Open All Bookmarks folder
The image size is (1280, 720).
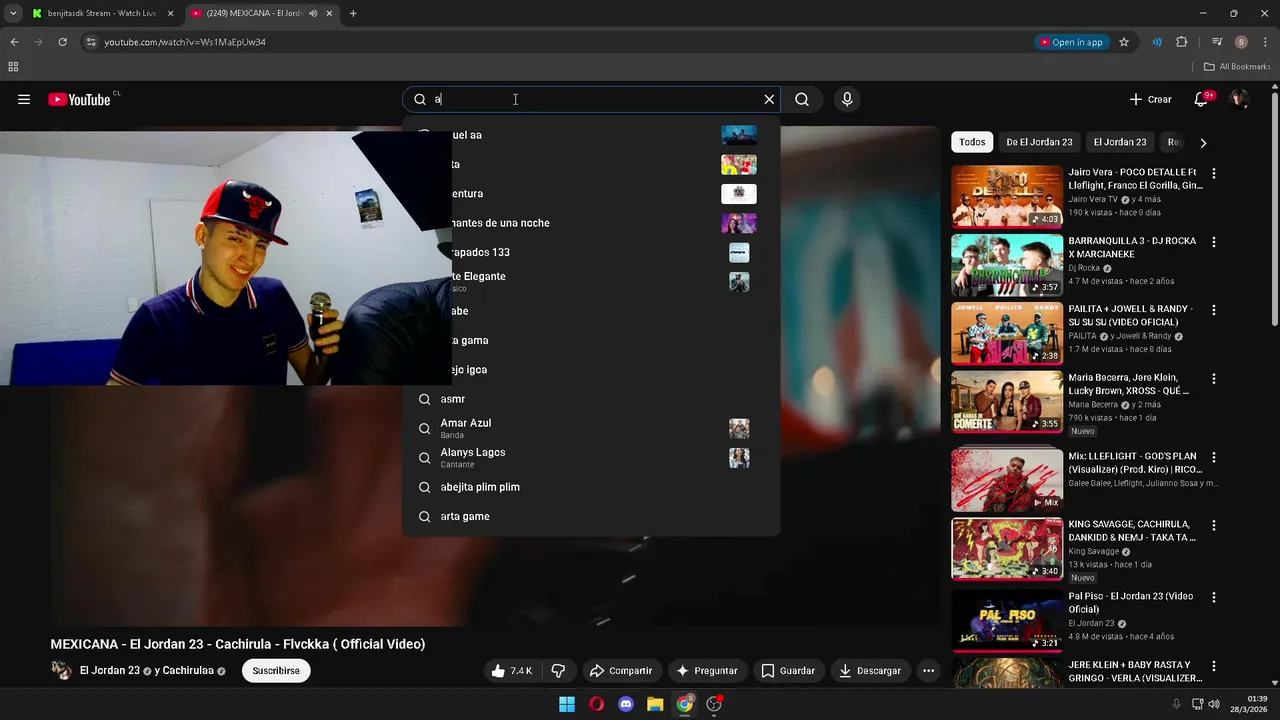[1237, 67]
